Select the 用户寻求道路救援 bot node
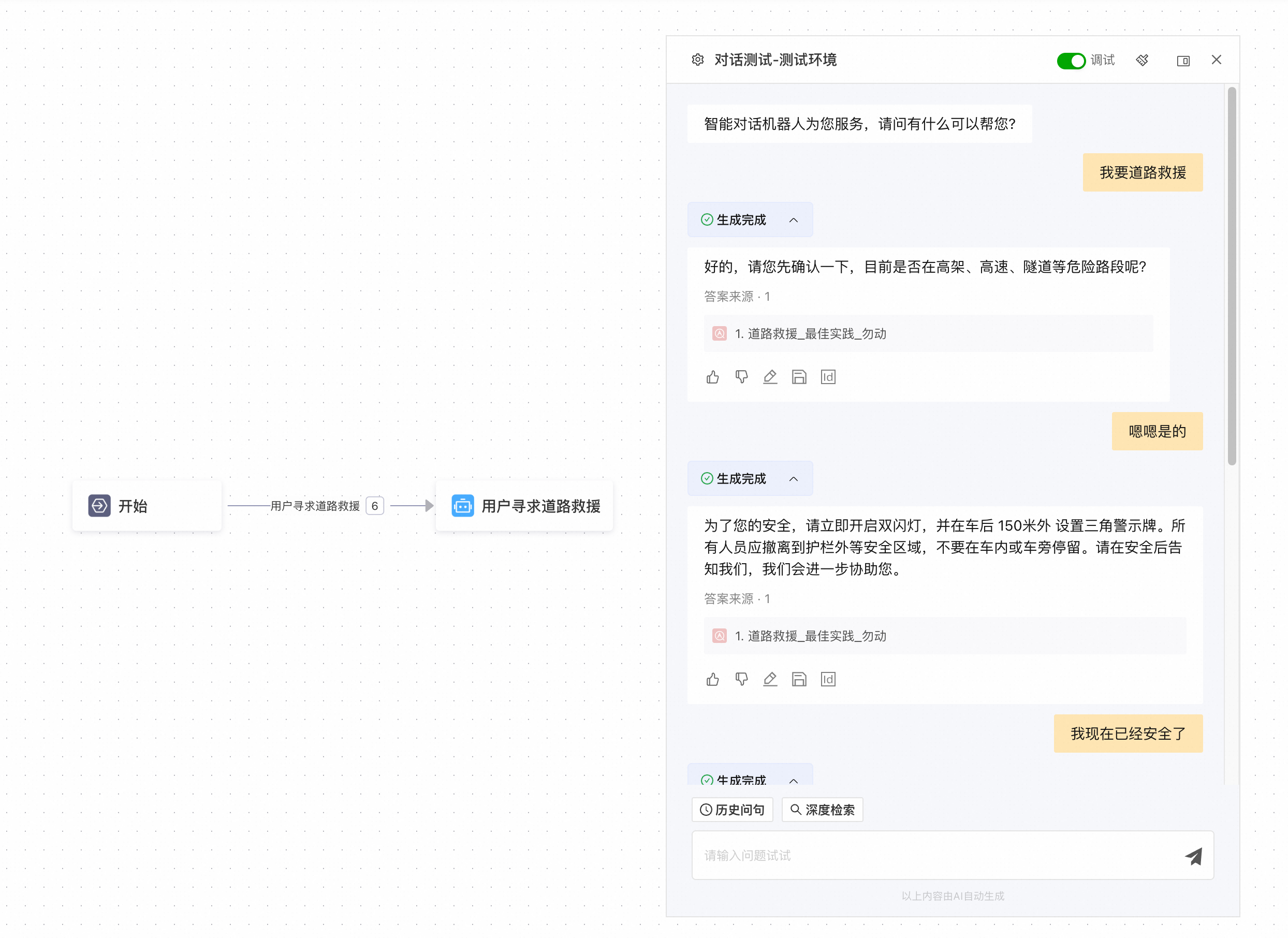1288x938 pixels. coord(525,506)
